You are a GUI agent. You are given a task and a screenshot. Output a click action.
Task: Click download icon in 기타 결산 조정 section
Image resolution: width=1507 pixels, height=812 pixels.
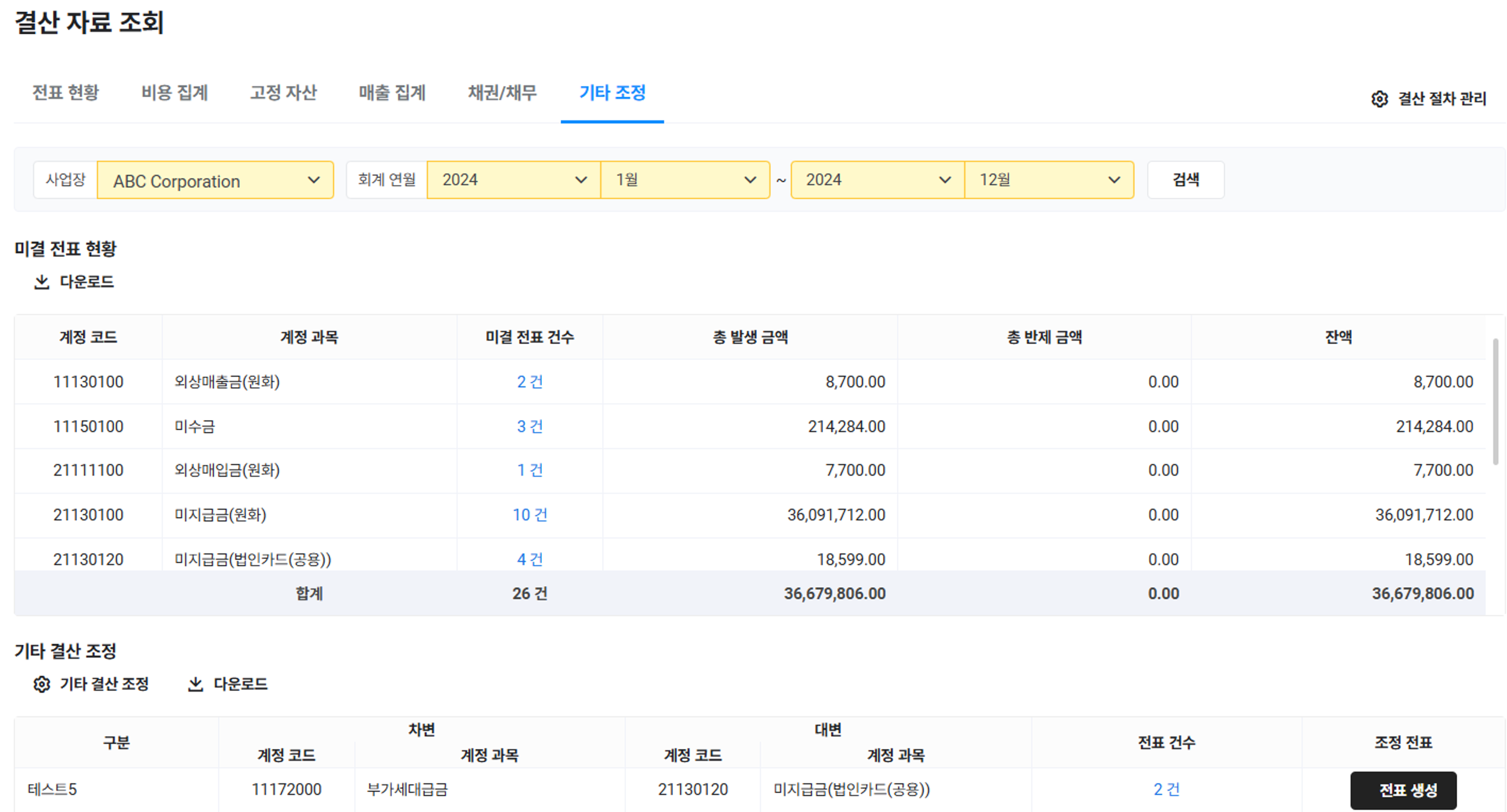point(196,684)
